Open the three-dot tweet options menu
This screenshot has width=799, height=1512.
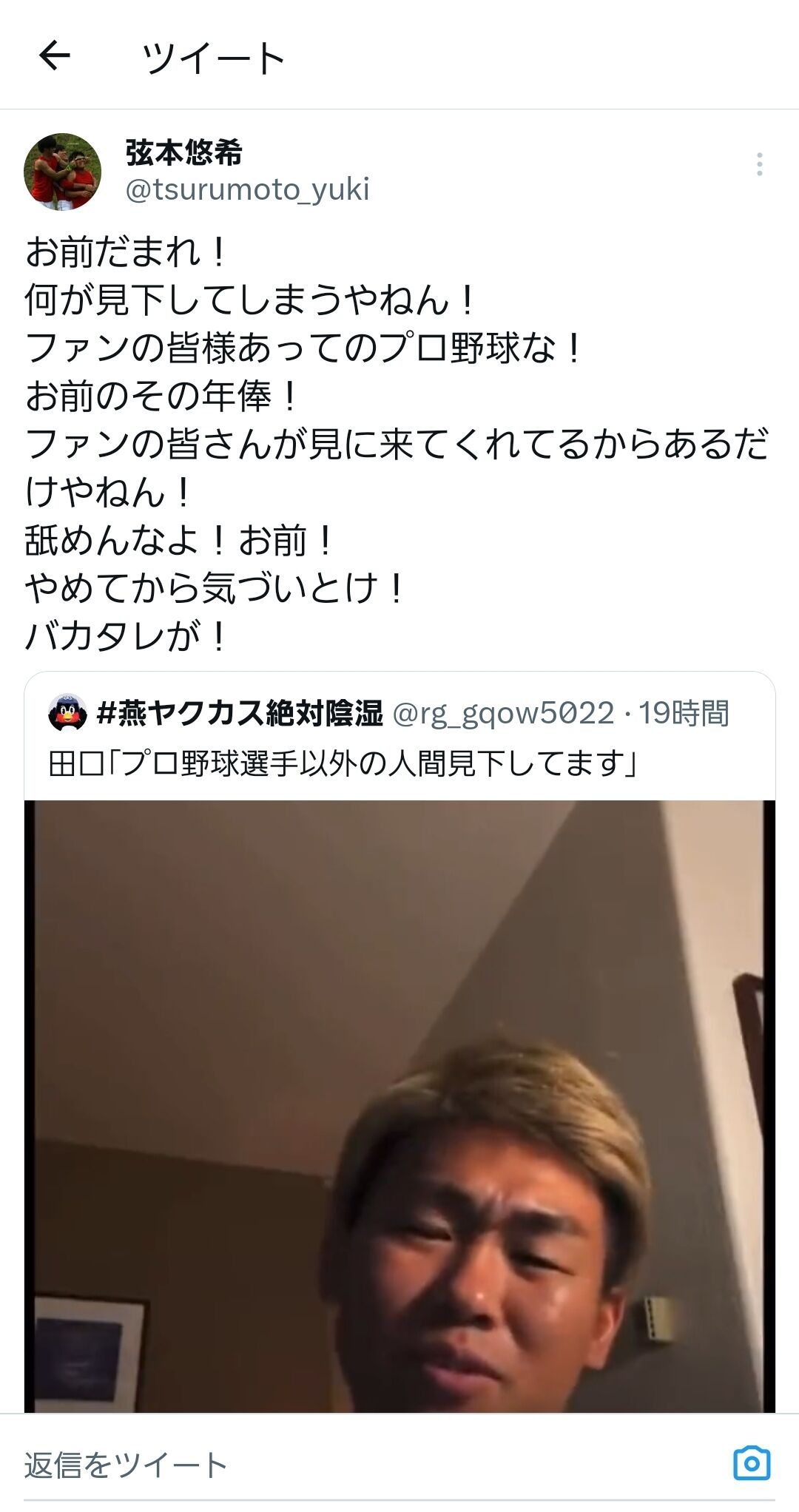click(759, 164)
